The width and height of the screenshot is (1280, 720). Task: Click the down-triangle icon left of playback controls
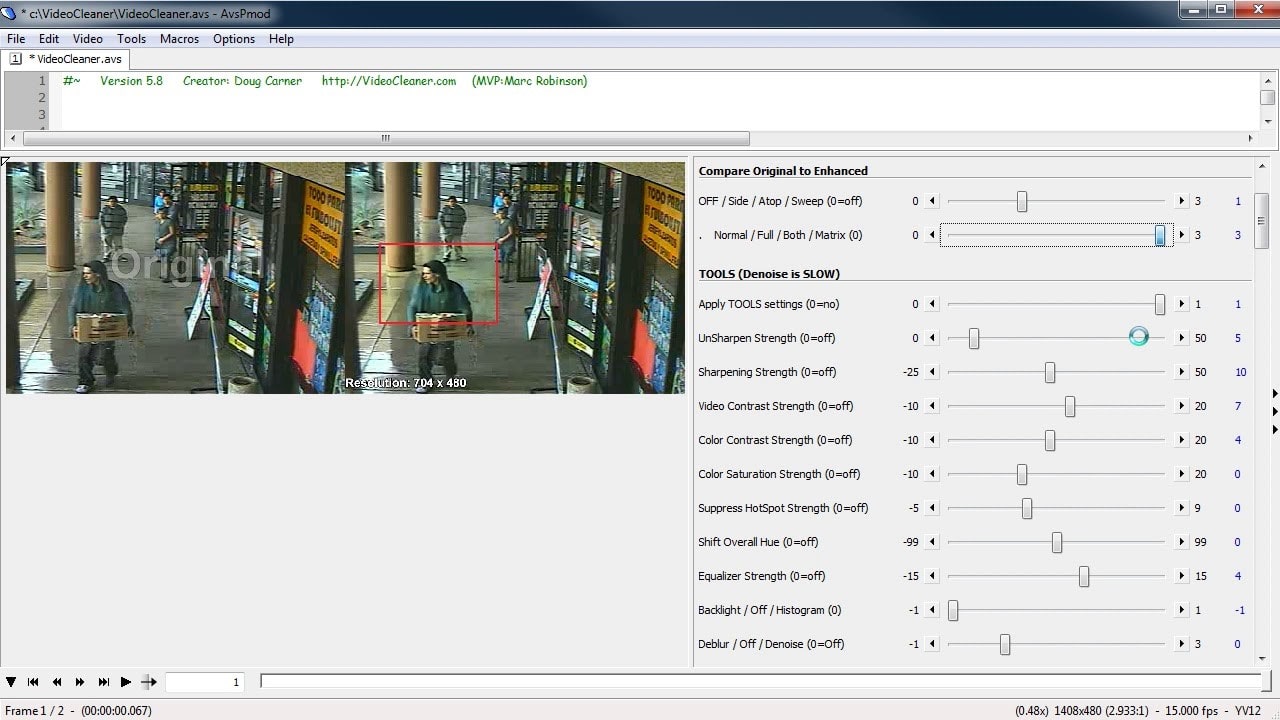tap(11, 682)
